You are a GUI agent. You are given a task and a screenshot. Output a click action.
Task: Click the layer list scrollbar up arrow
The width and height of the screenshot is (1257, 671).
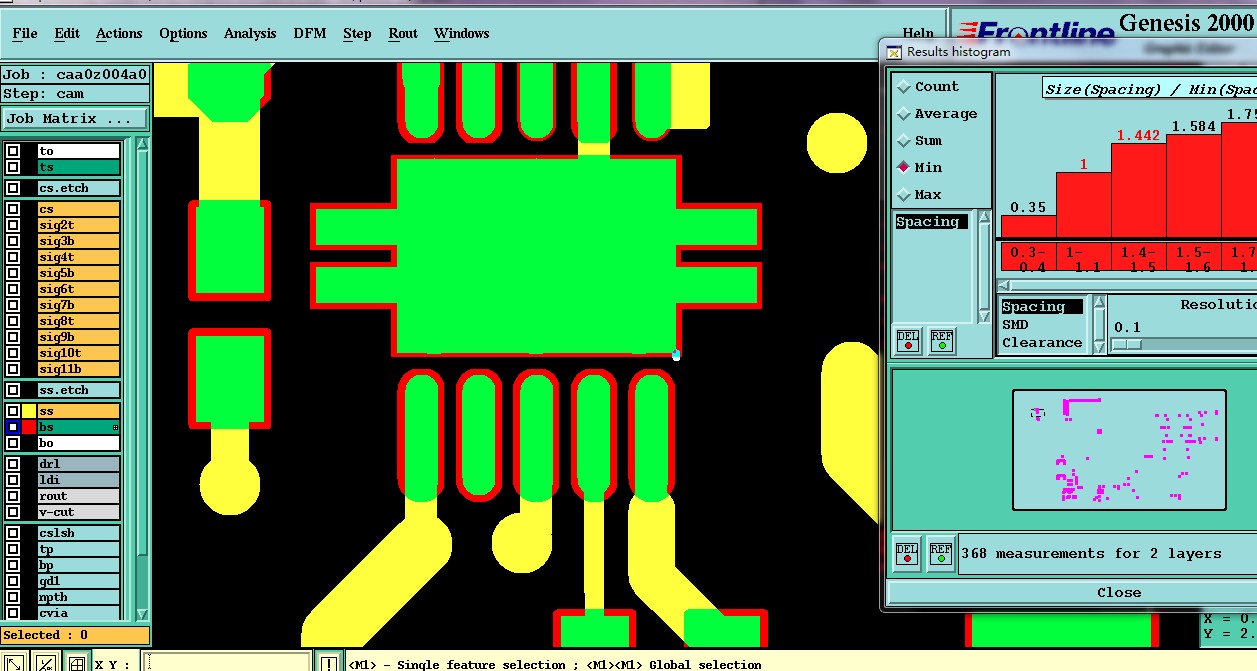141,145
